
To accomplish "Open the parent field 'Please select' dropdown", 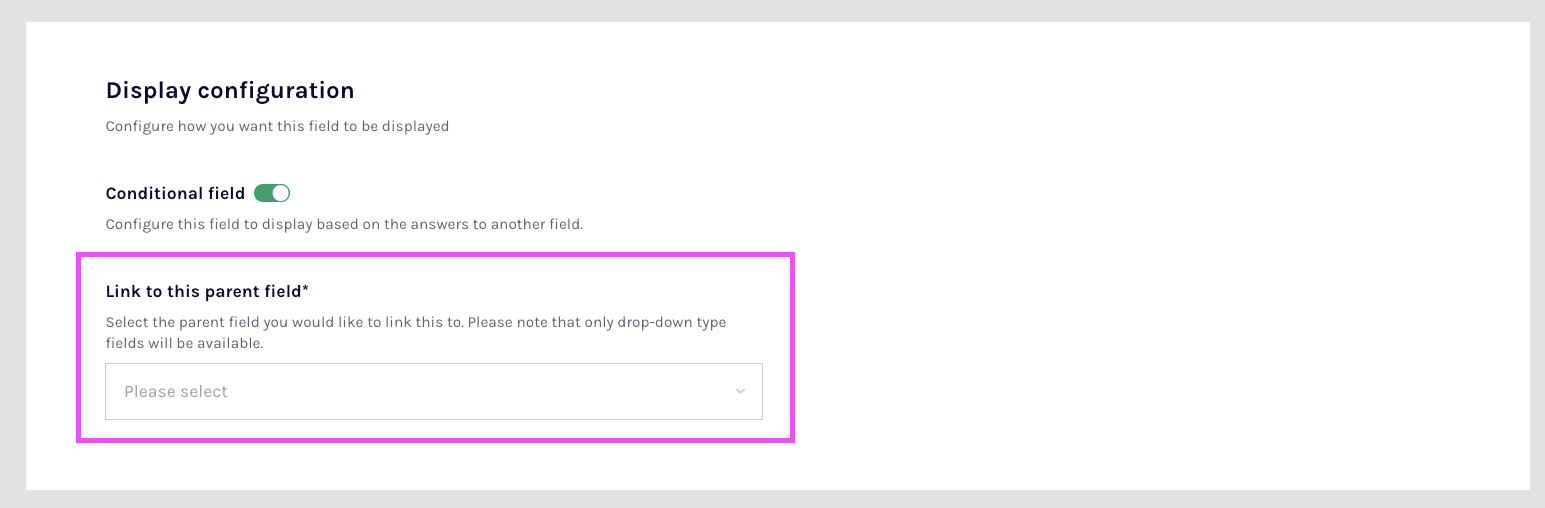I will tap(433, 391).
